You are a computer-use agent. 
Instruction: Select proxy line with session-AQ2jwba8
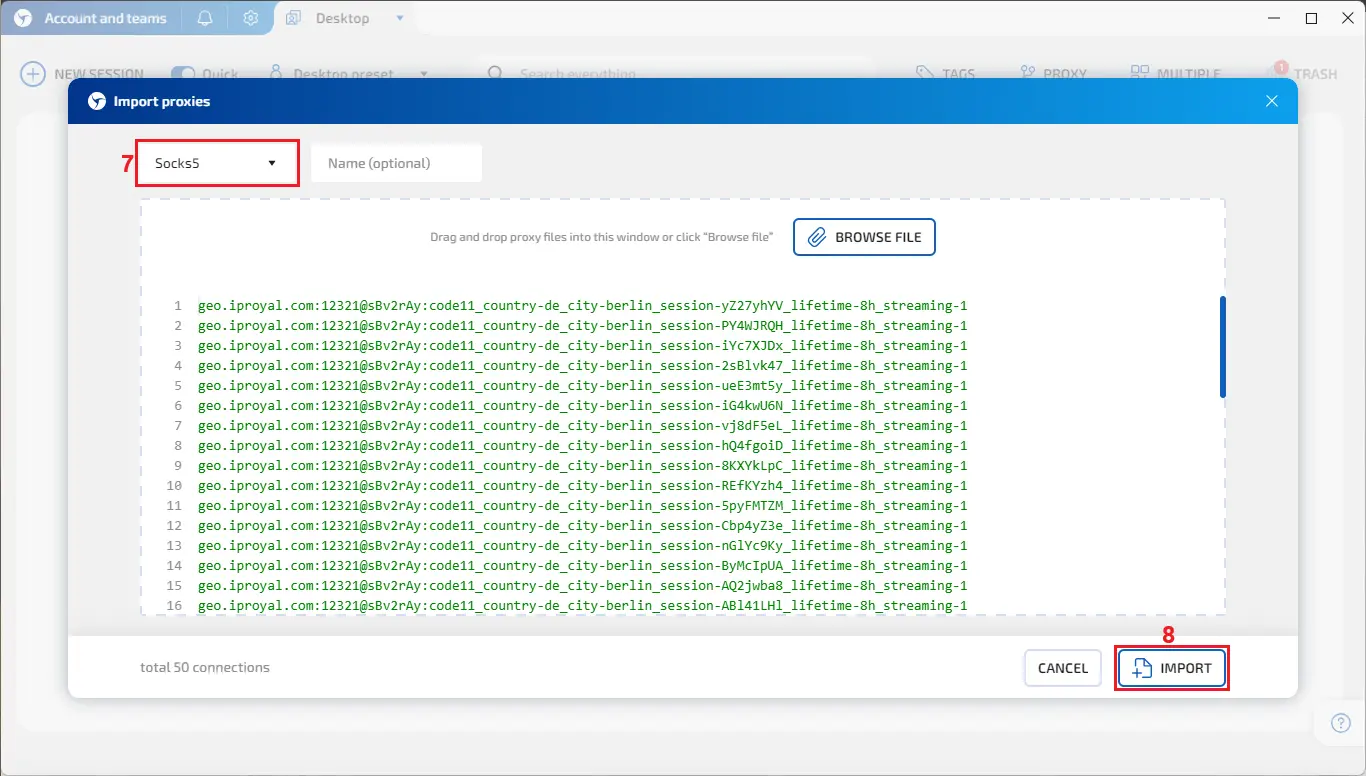tap(583, 586)
